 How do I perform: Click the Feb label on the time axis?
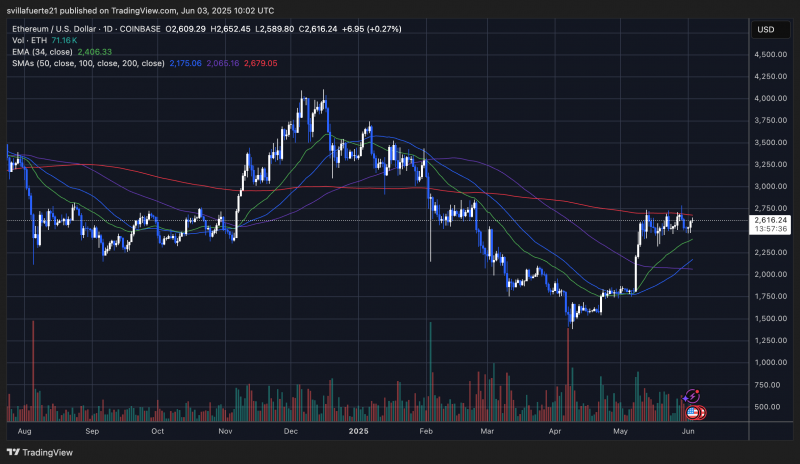pos(426,431)
